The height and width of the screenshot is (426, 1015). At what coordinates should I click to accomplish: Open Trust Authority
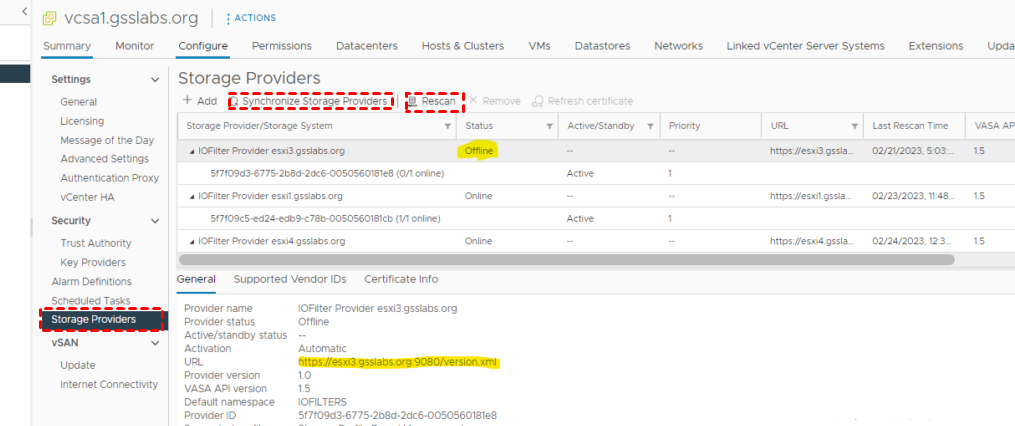96,243
